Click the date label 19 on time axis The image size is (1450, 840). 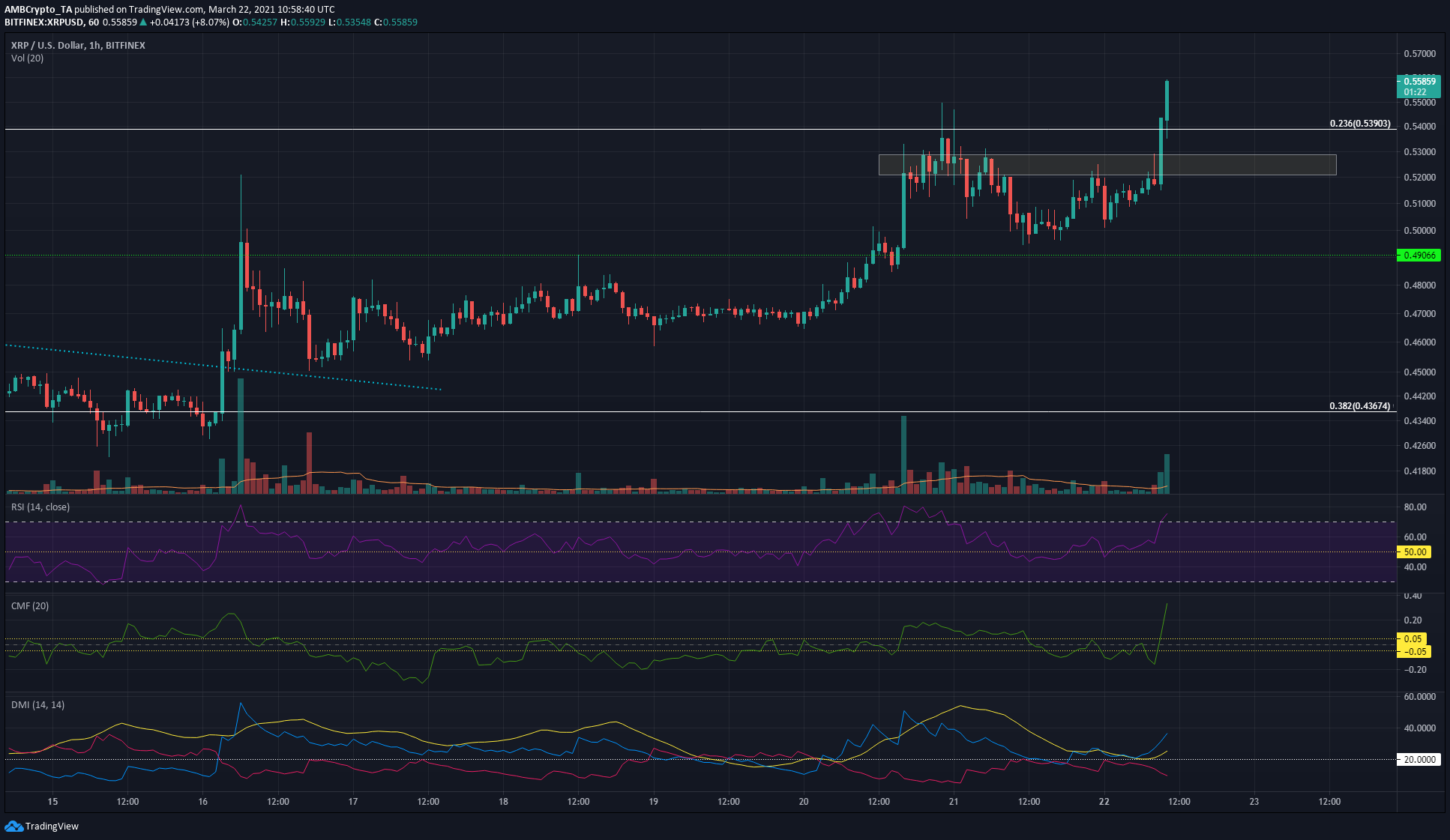coord(653,801)
